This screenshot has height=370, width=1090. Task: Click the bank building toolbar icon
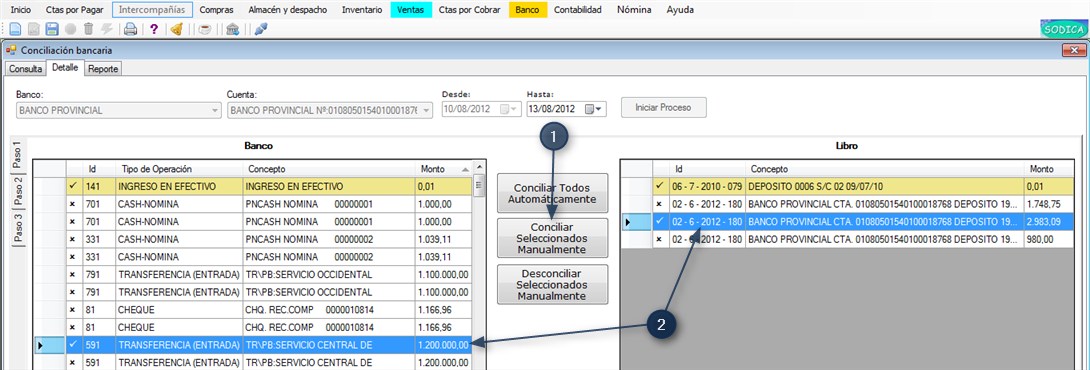pos(233,29)
